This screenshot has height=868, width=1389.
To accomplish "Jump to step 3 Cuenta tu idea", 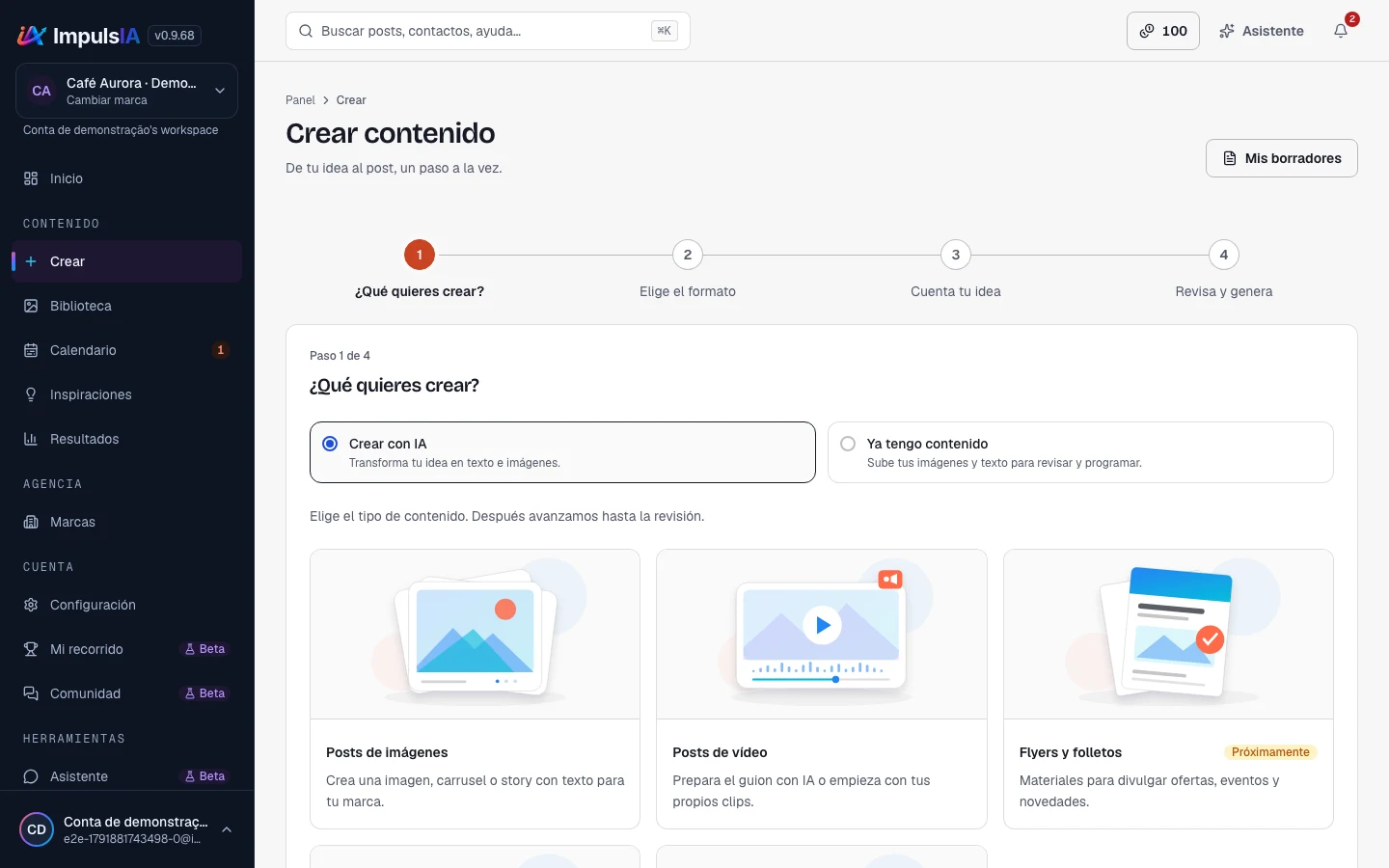I will [956, 255].
